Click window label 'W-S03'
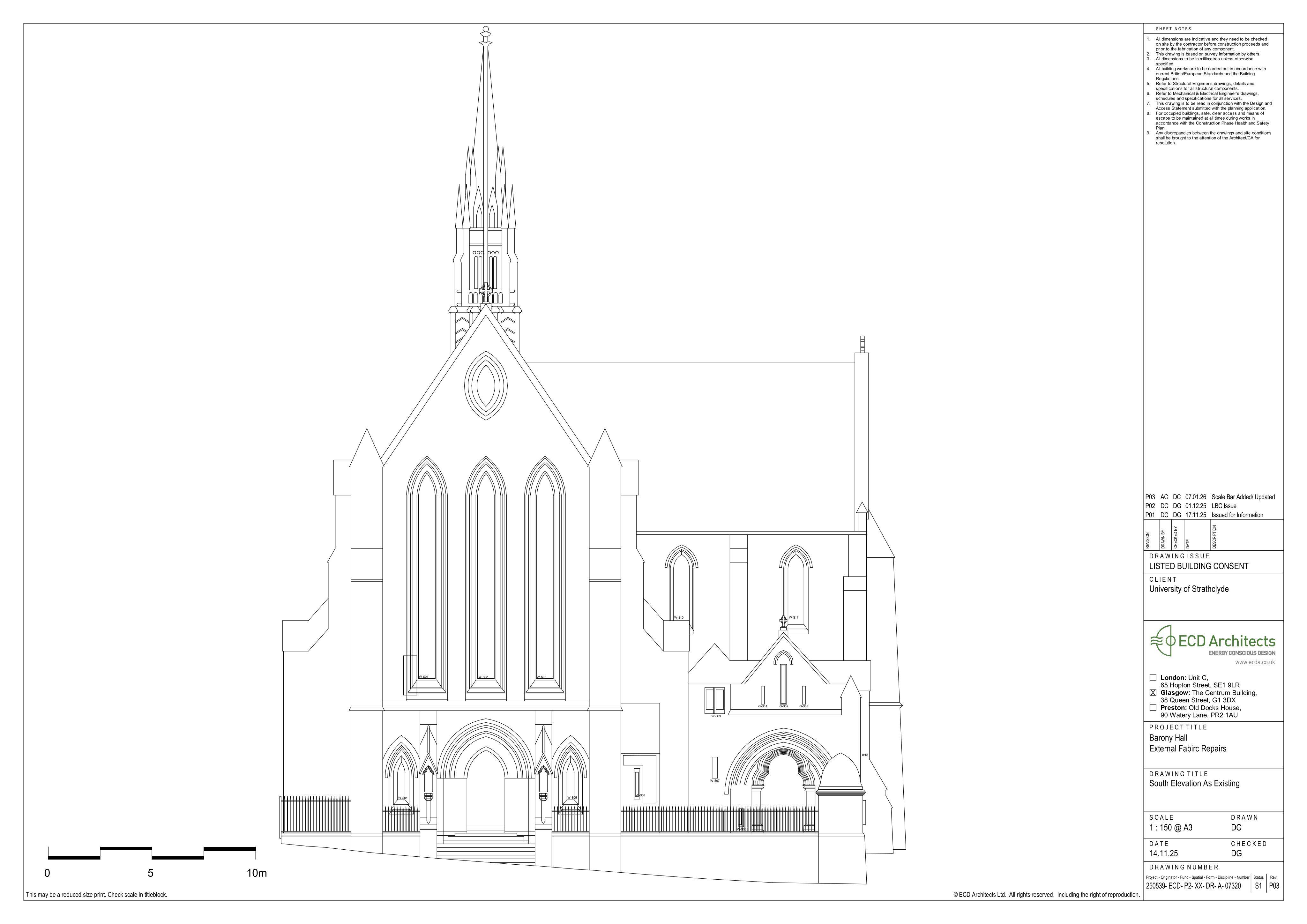Image resolution: width=1307 pixels, height=924 pixels. point(541,677)
